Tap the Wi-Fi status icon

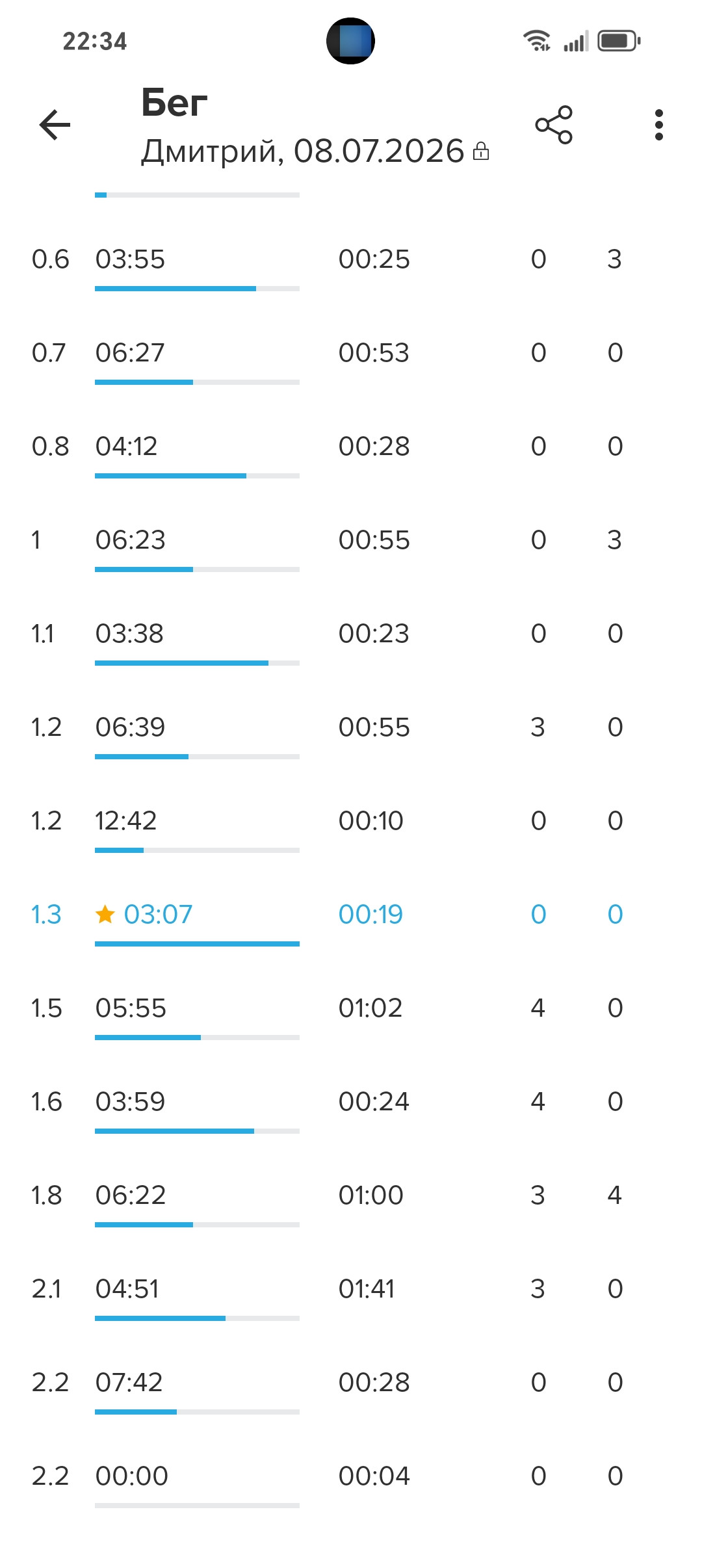[537, 41]
